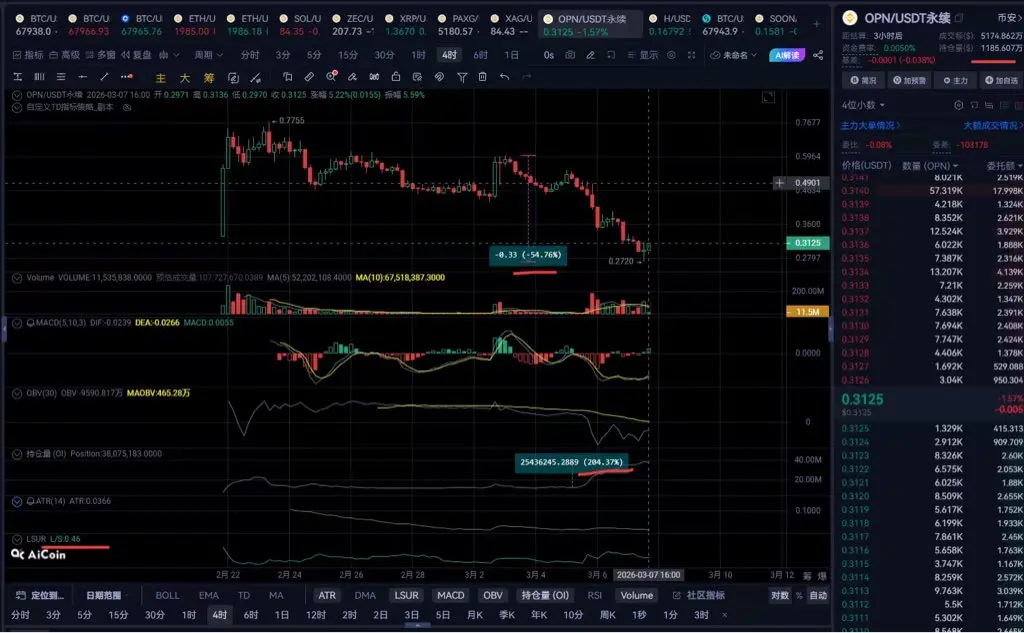The image size is (1024, 633).
Task: Enable the BOLL indicator button
Action: click(167, 596)
